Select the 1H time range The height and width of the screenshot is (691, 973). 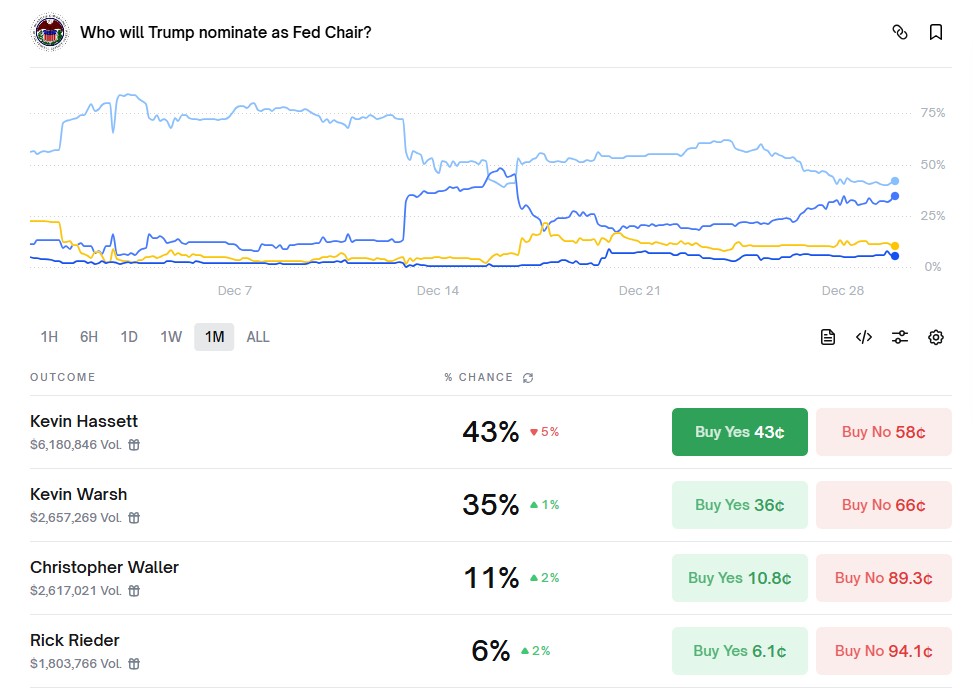coord(49,337)
